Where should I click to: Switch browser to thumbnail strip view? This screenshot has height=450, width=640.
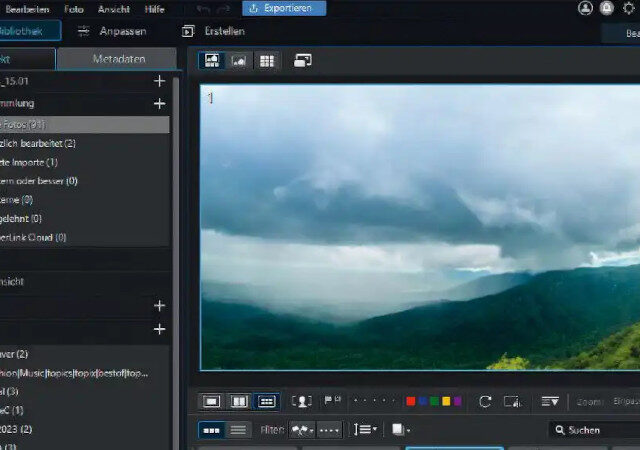click(x=211, y=430)
